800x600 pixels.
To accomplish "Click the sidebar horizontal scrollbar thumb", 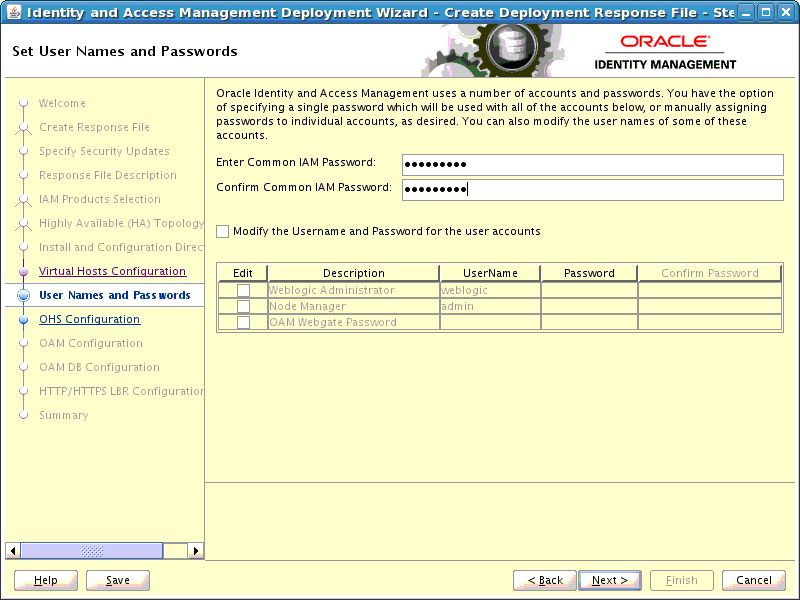I will [92, 551].
